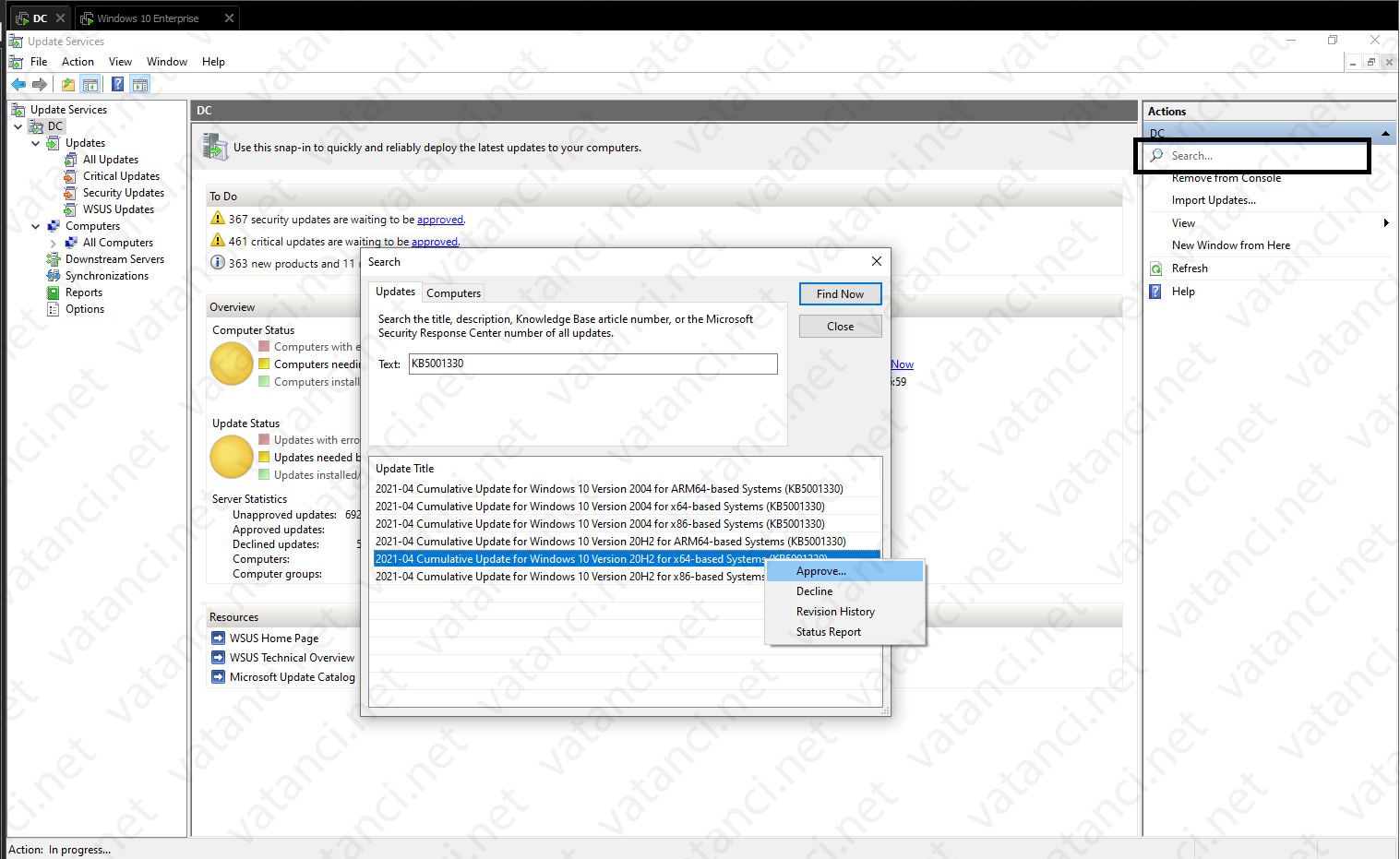
Task: Click New Window from Here action
Action: point(1231,245)
